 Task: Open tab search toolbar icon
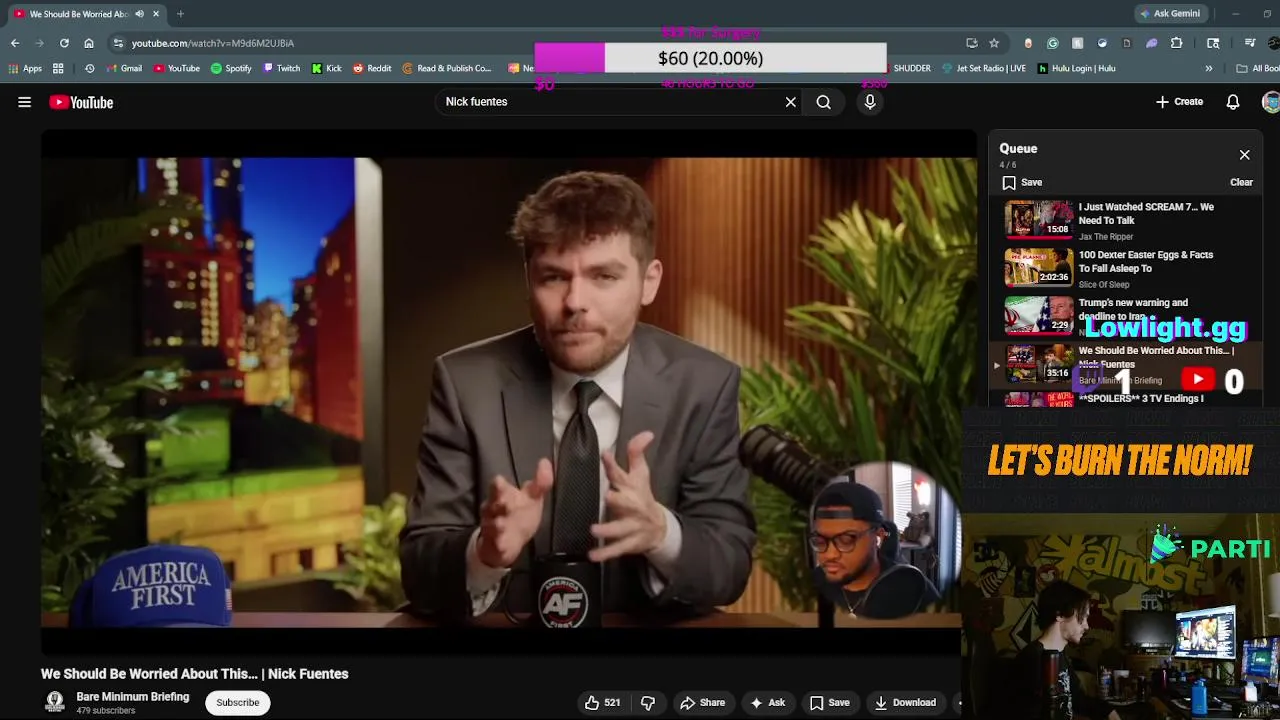point(1213,43)
